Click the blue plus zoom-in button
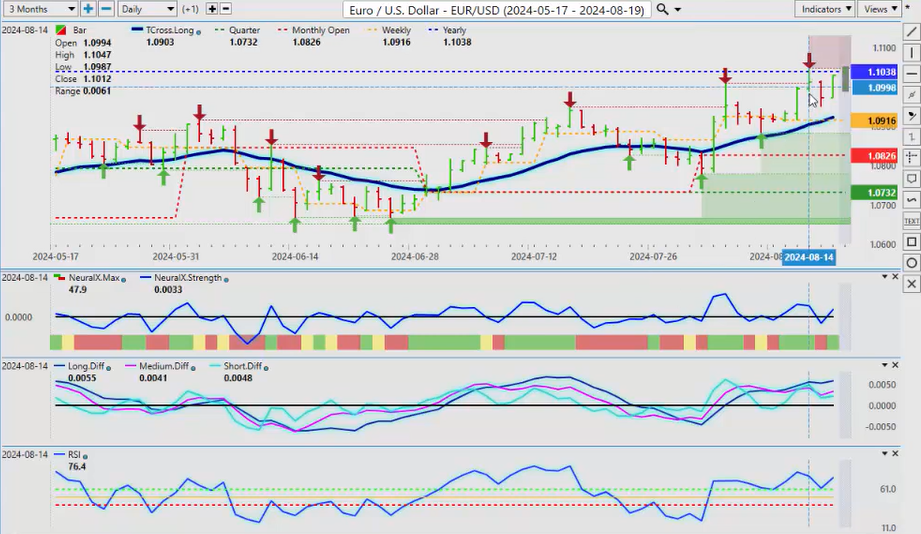 click(88, 9)
